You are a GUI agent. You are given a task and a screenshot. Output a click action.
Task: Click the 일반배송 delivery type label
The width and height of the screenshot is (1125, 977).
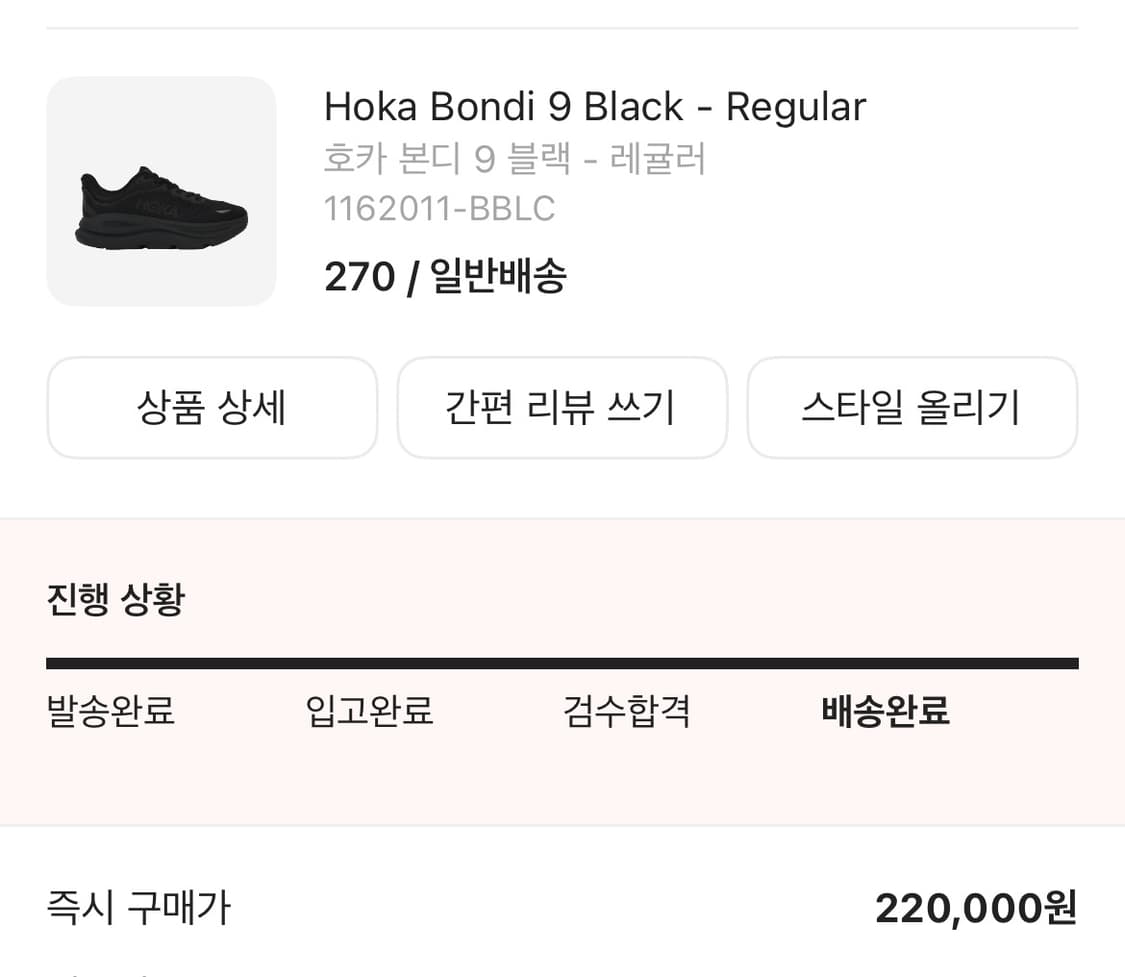tap(498, 276)
